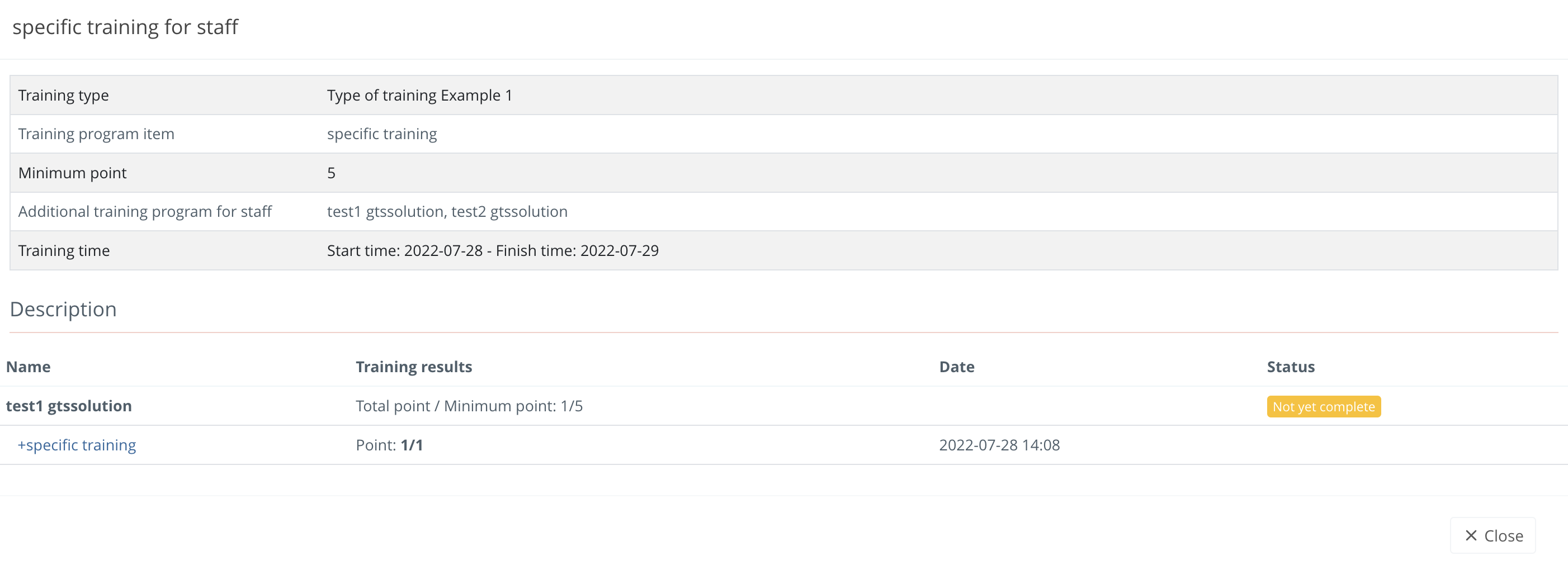The height and width of the screenshot is (570, 1568).
Task: Click the Description section heading
Action: tap(63, 309)
